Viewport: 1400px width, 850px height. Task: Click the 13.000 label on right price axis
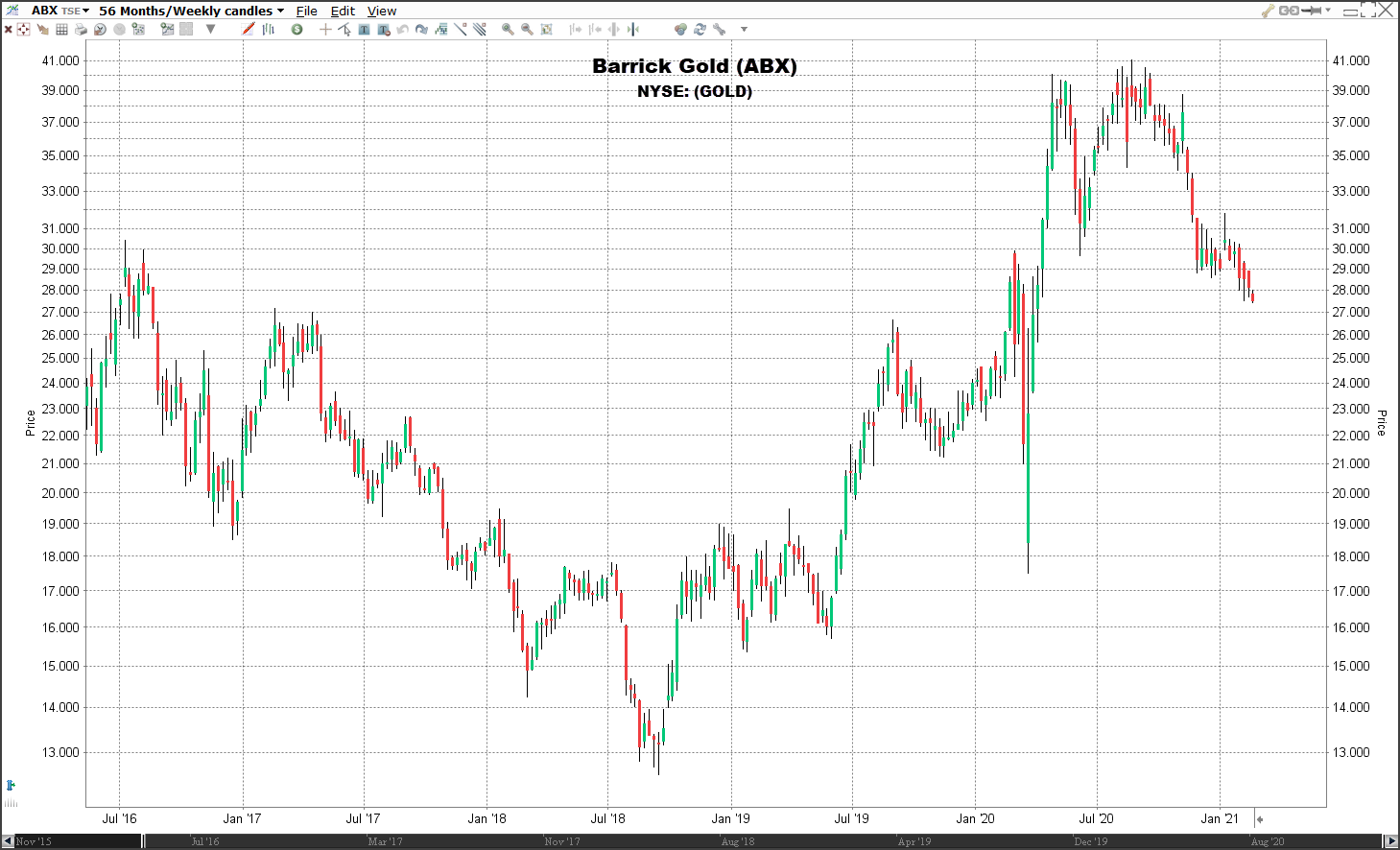pos(1351,752)
